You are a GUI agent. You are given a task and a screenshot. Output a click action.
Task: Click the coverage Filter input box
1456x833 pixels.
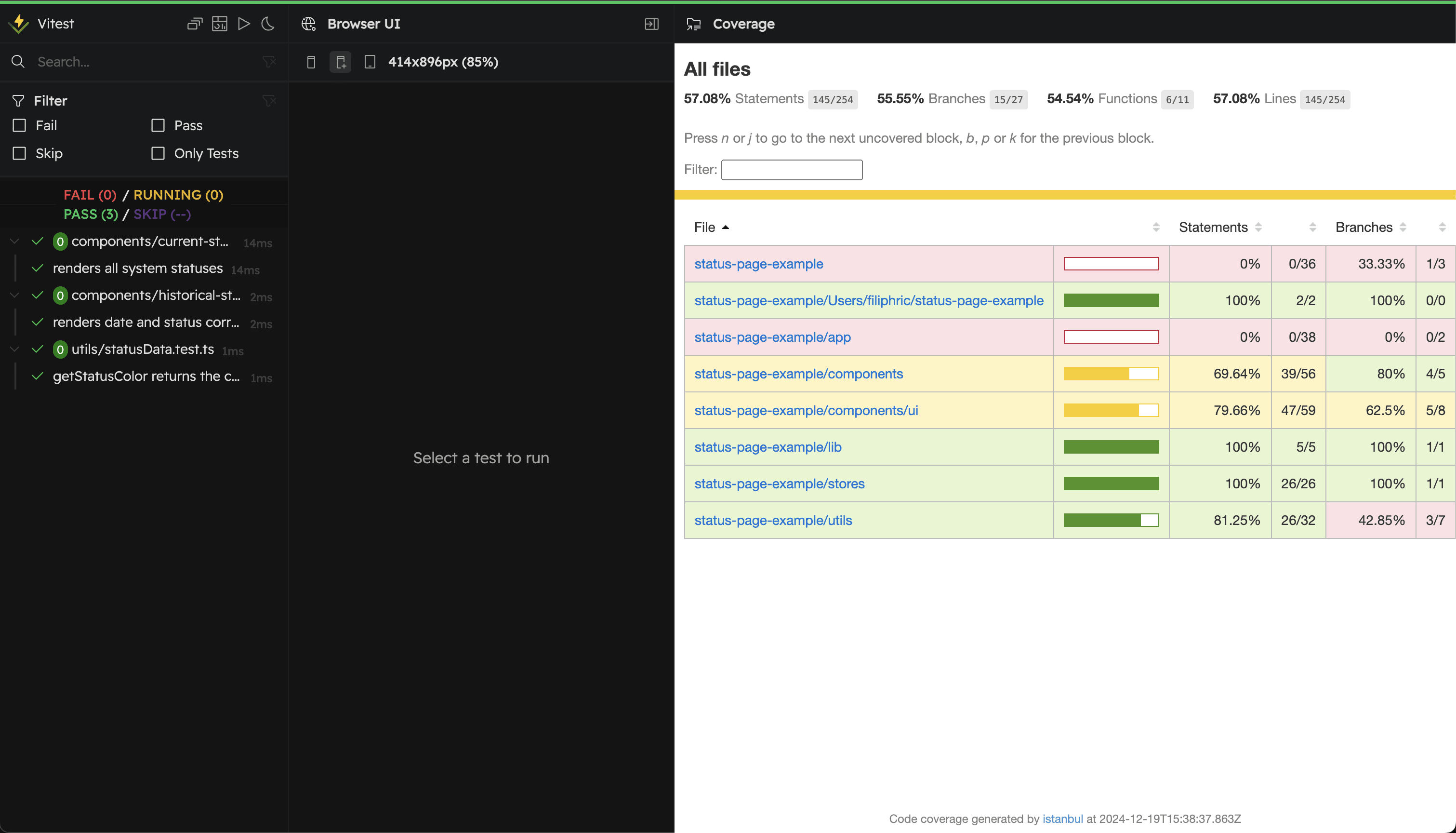[791, 169]
